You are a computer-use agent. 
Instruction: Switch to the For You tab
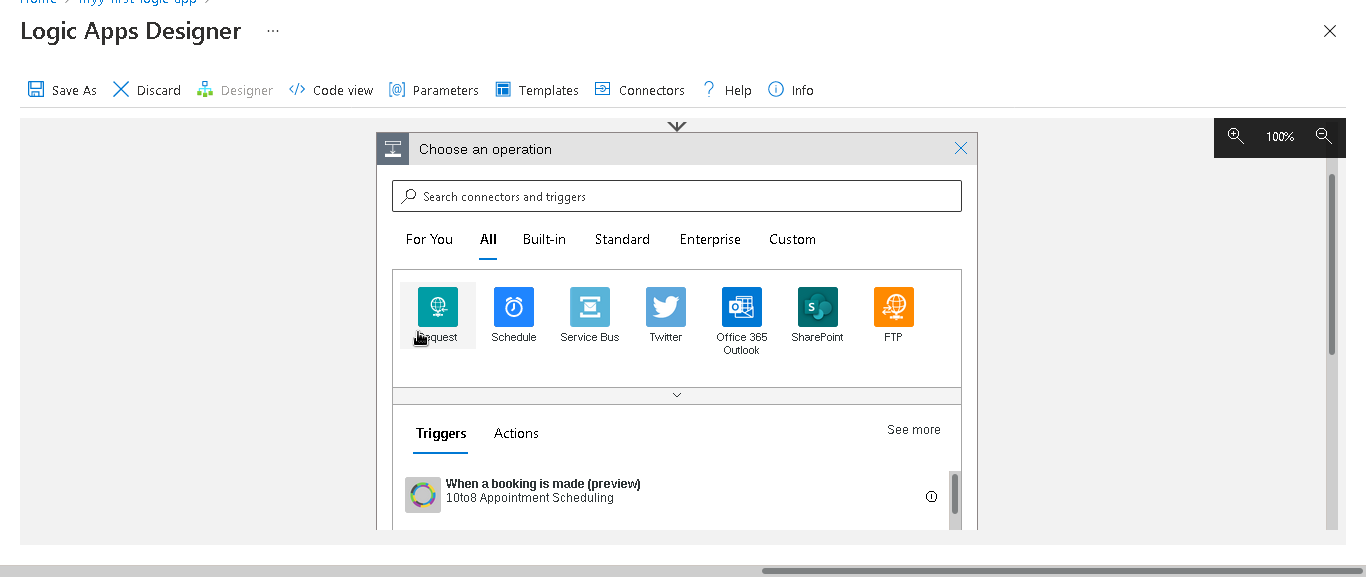tap(429, 239)
